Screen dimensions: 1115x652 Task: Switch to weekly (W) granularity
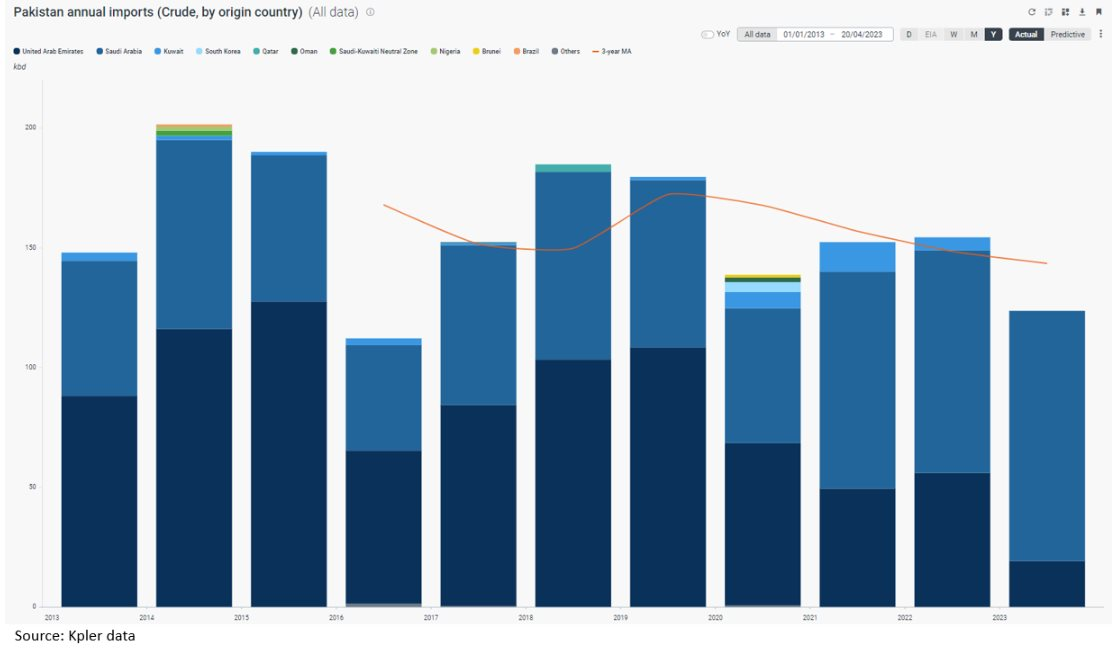[x=954, y=34]
